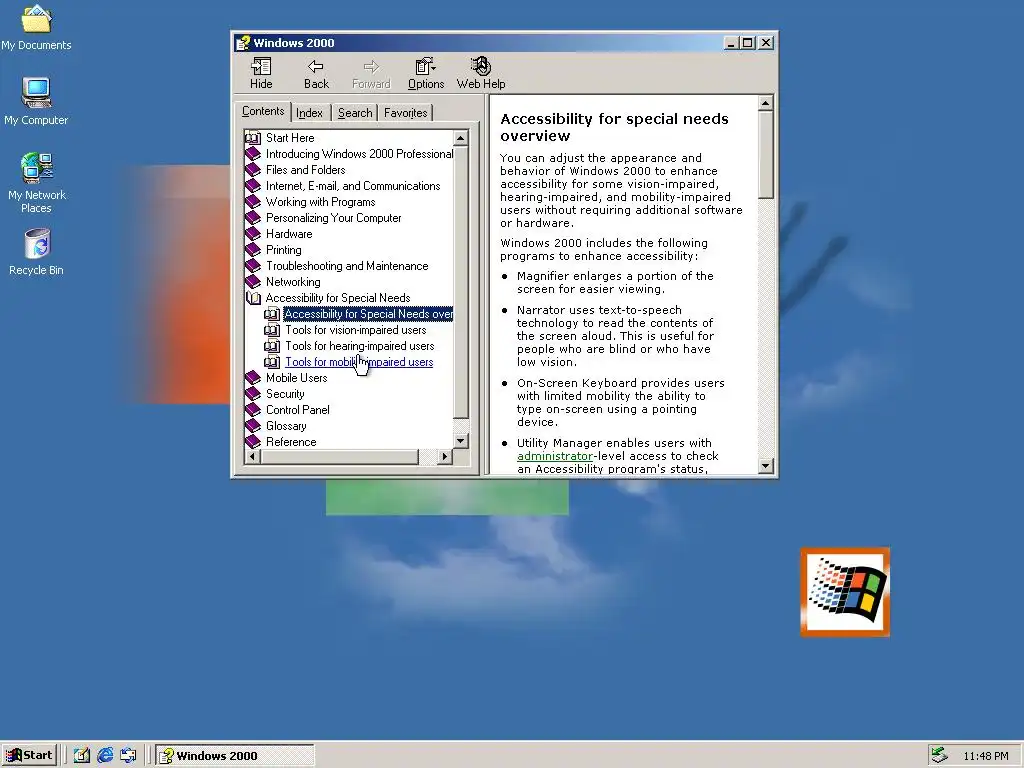1024x768 pixels.
Task: Open the Start menu
Action: pos(29,756)
